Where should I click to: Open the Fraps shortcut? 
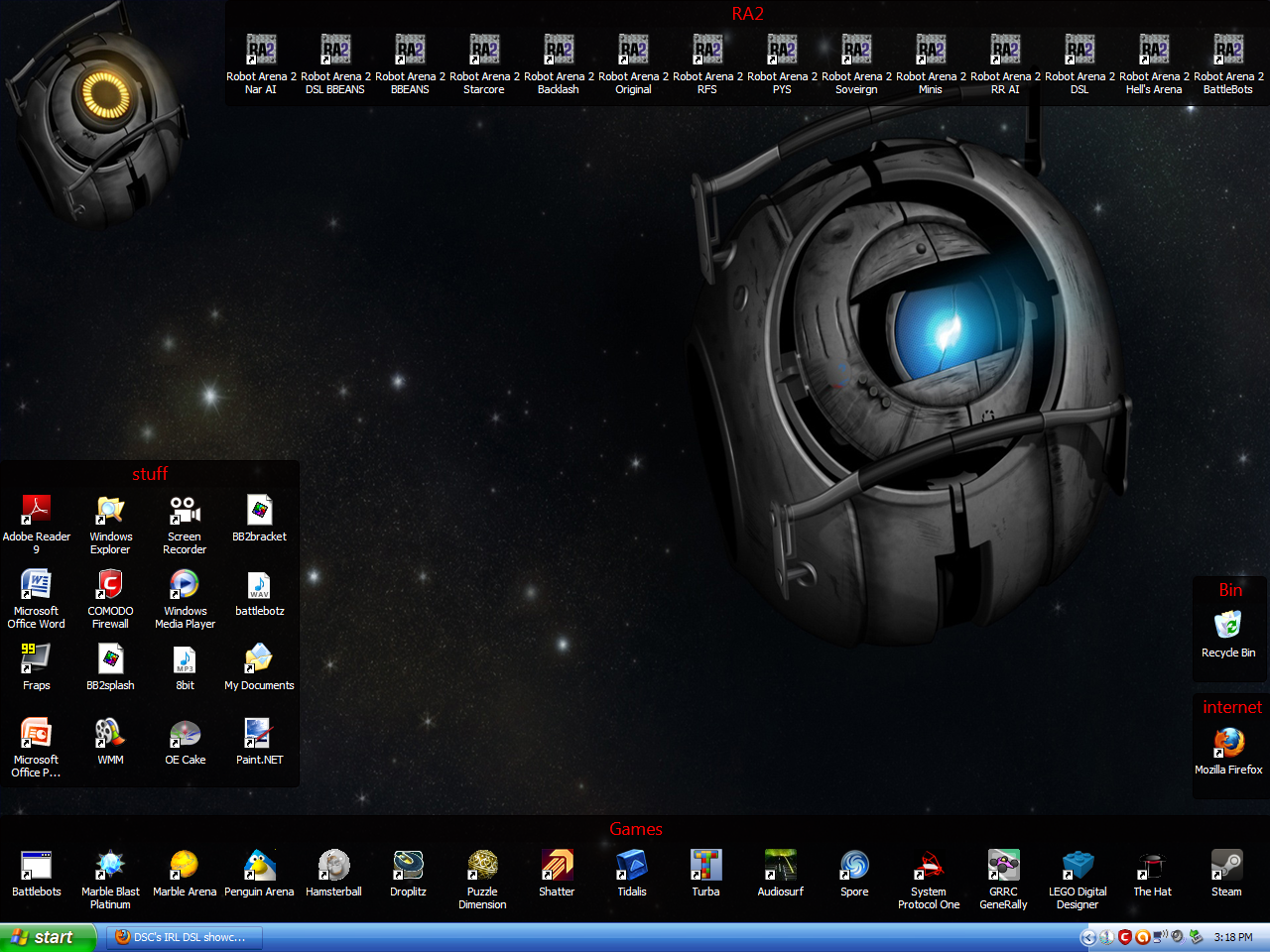[x=37, y=666]
